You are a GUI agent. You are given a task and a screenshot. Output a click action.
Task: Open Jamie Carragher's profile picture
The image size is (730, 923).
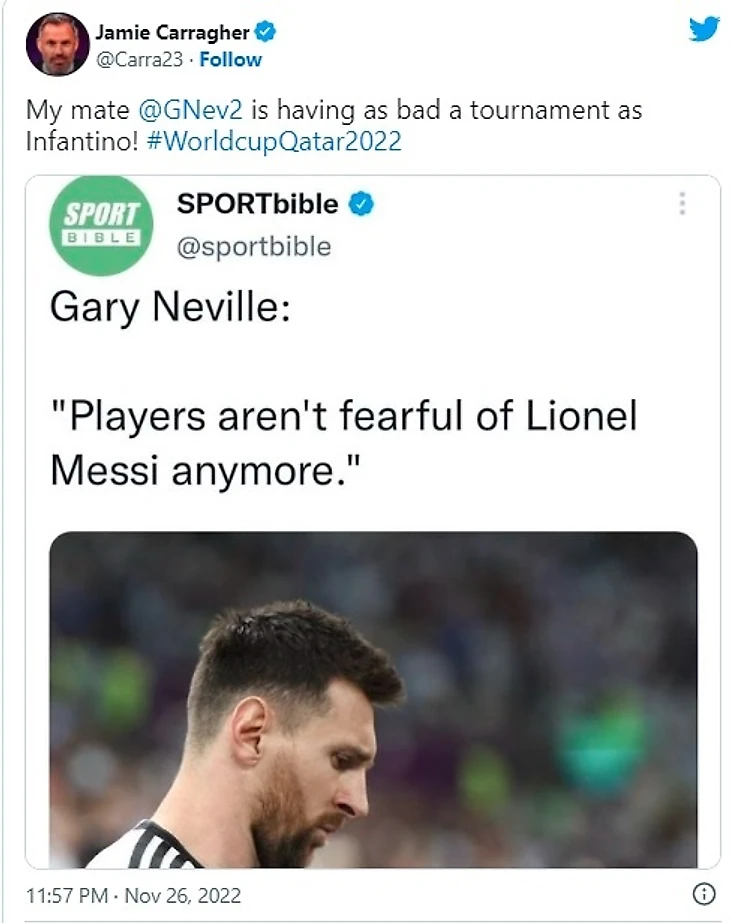click(x=57, y=45)
